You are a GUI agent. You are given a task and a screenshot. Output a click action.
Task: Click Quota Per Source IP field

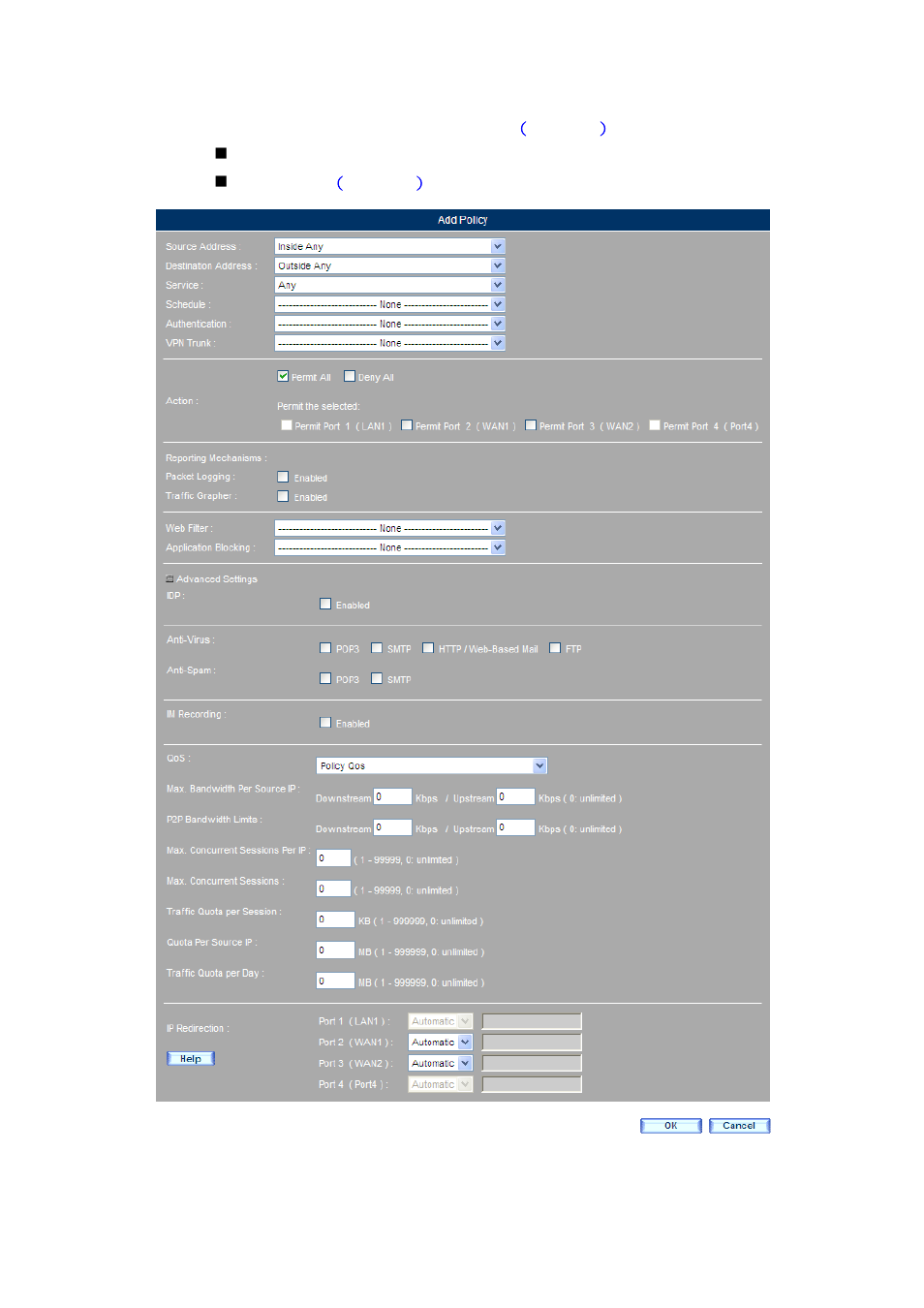click(335, 950)
